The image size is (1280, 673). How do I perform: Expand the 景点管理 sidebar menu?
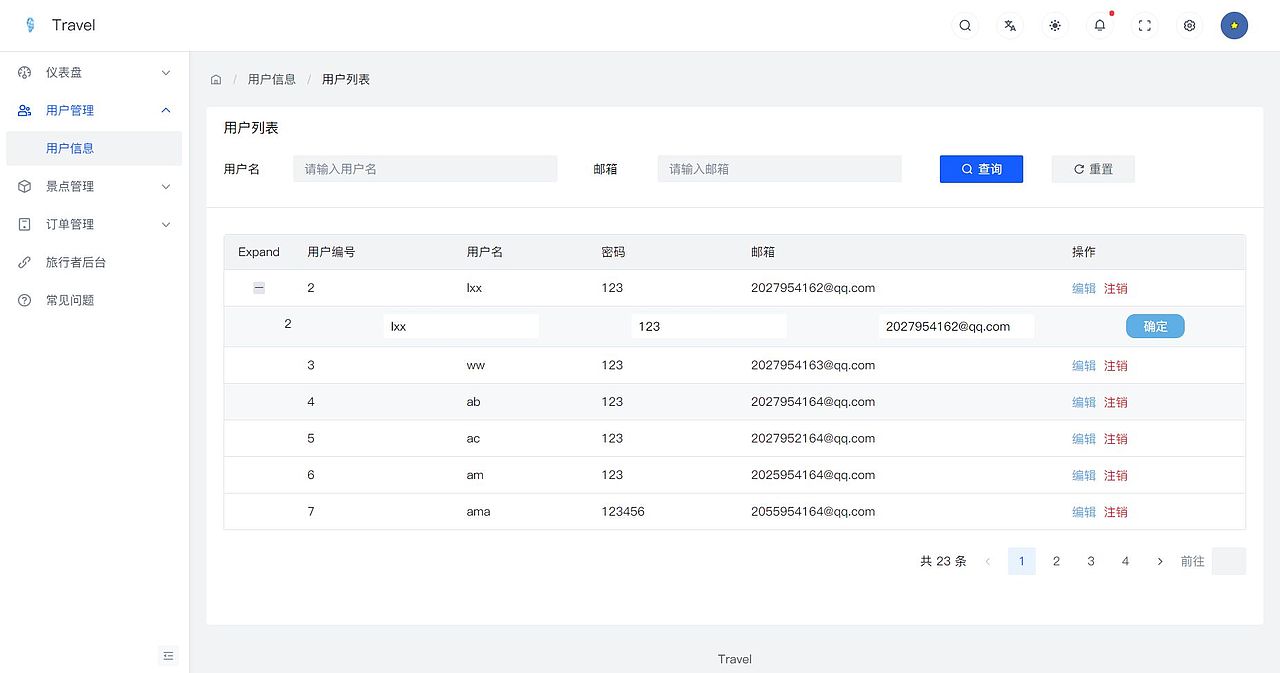pyautogui.click(x=94, y=186)
